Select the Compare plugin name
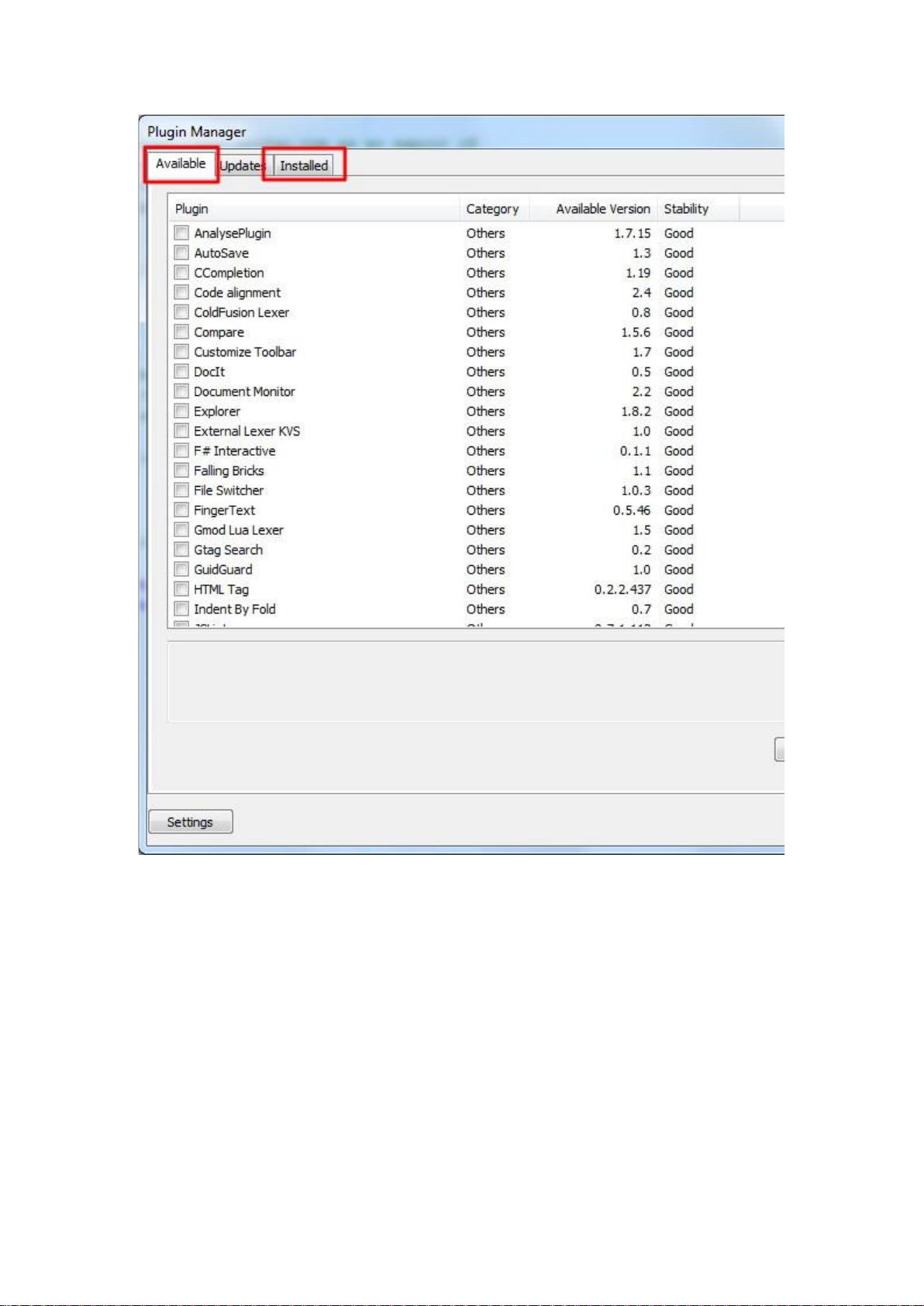The image size is (924, 1306). pyautogui.click(x=219, y=333)
